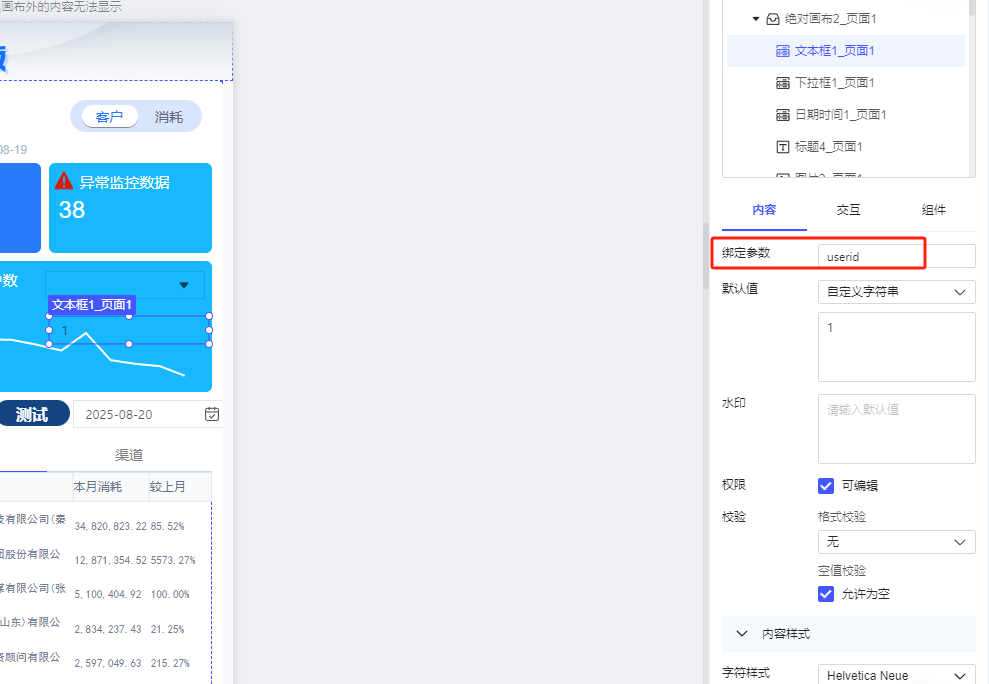Click the table cell 85.52%

(168, 526)
